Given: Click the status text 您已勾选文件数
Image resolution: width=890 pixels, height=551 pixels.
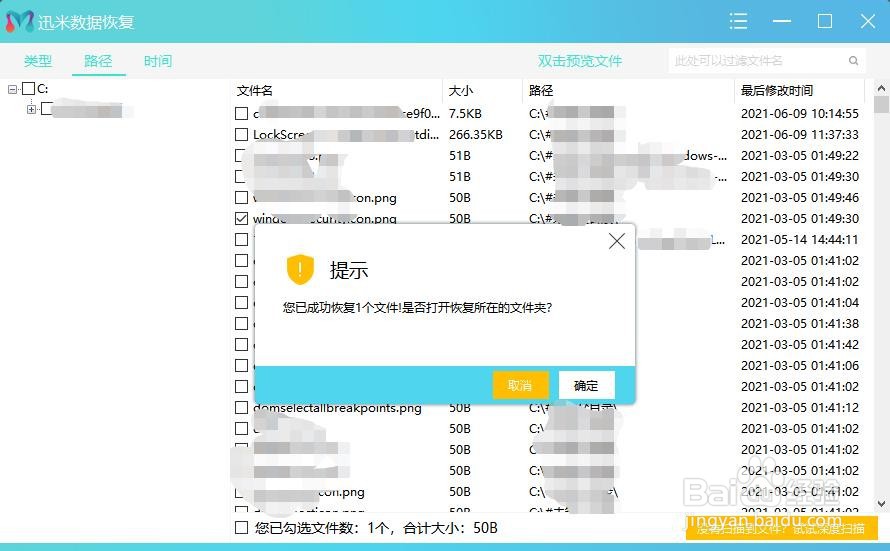Looking at the screenshot, I should click(x=376, y=528).
